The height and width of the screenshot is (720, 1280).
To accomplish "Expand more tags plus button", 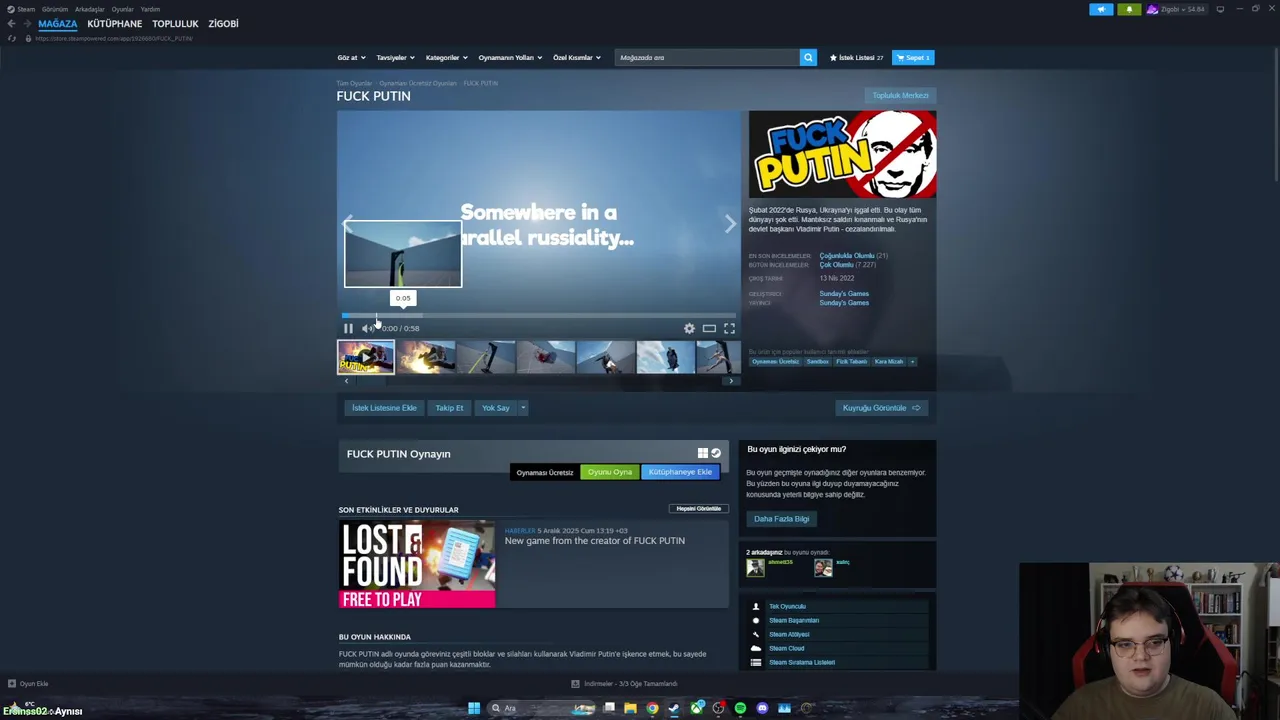I will [x=912, y=362].
